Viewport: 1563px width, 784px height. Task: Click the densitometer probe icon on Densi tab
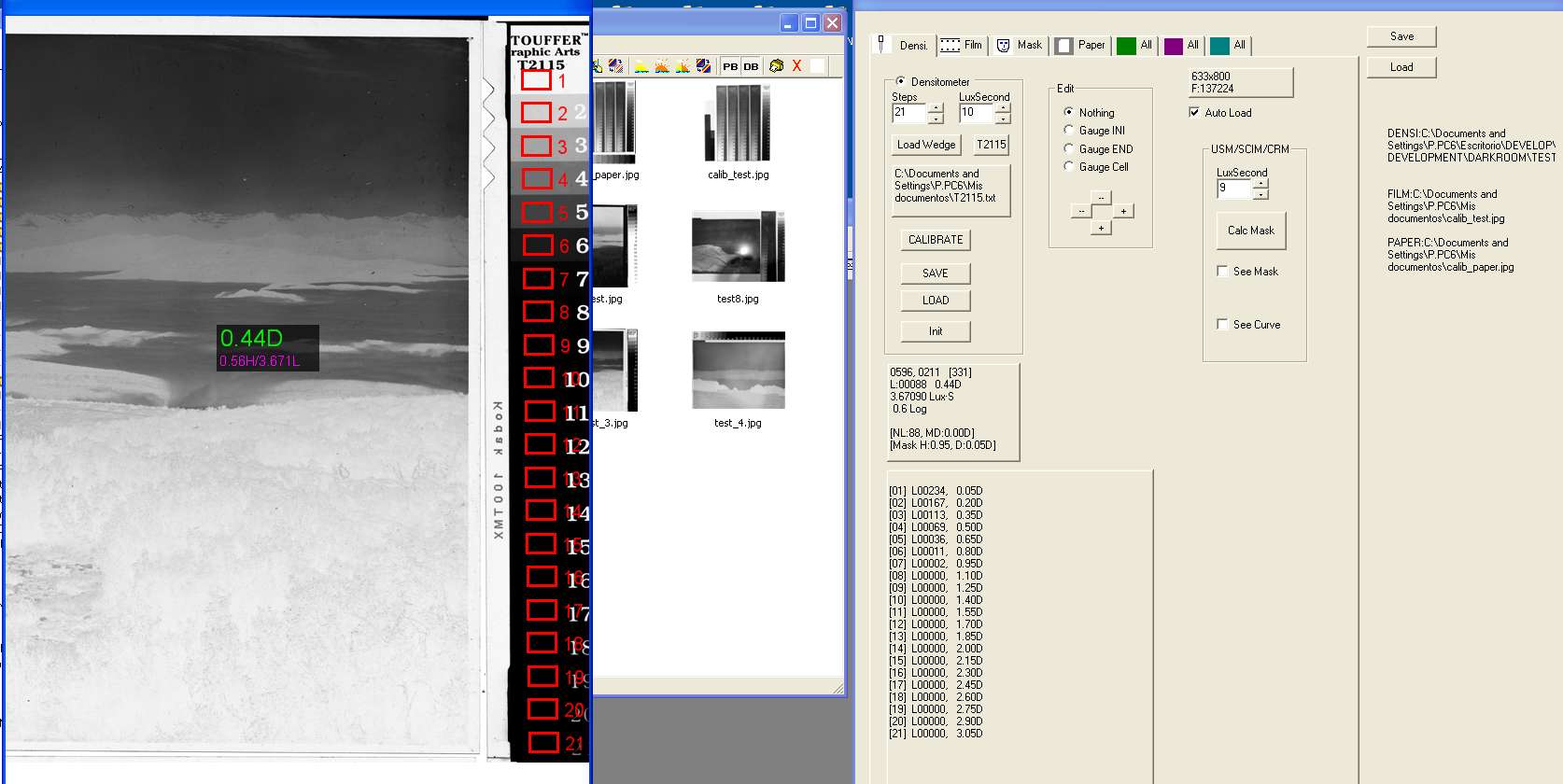(x=881, y=44)
